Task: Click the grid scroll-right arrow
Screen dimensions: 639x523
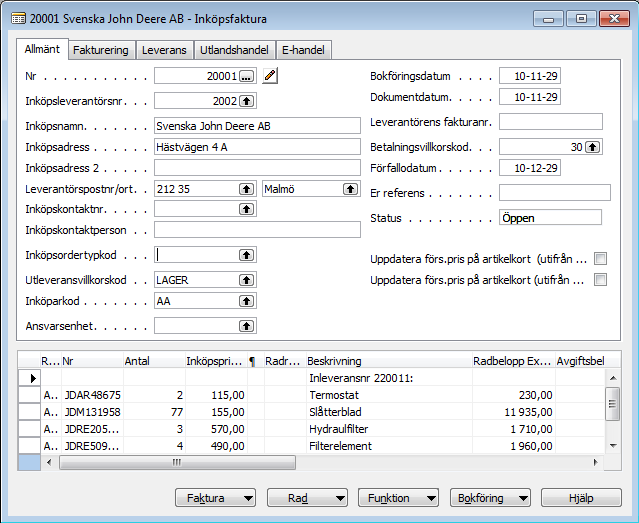Action: 596,463
